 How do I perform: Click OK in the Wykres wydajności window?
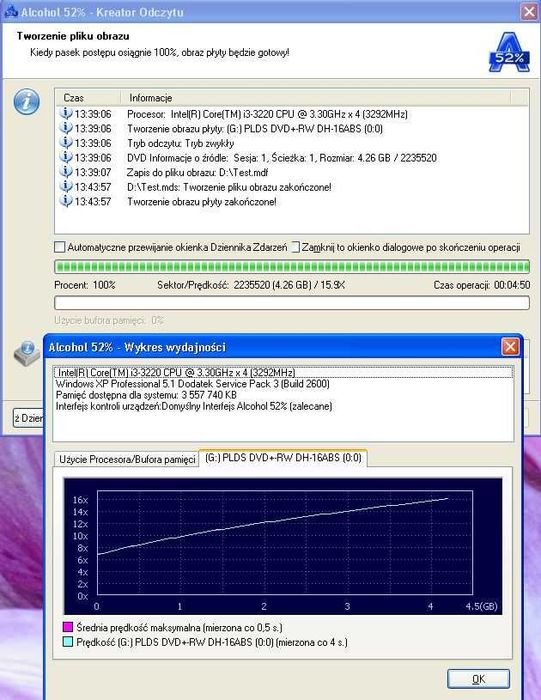tap(479, 679)
